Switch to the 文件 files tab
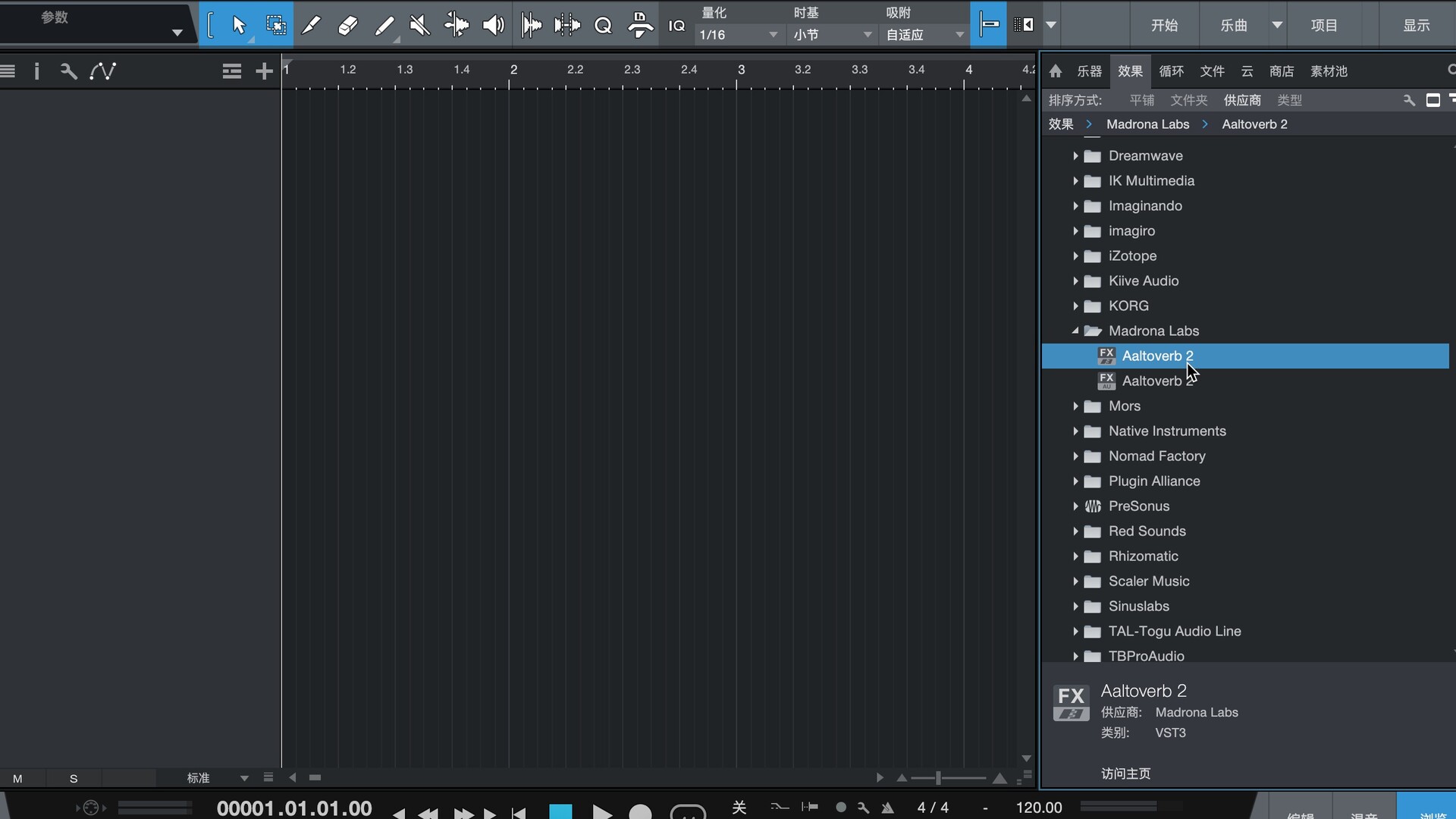The height and width of the screenshot is (819, 1456). pos(1212,71)
